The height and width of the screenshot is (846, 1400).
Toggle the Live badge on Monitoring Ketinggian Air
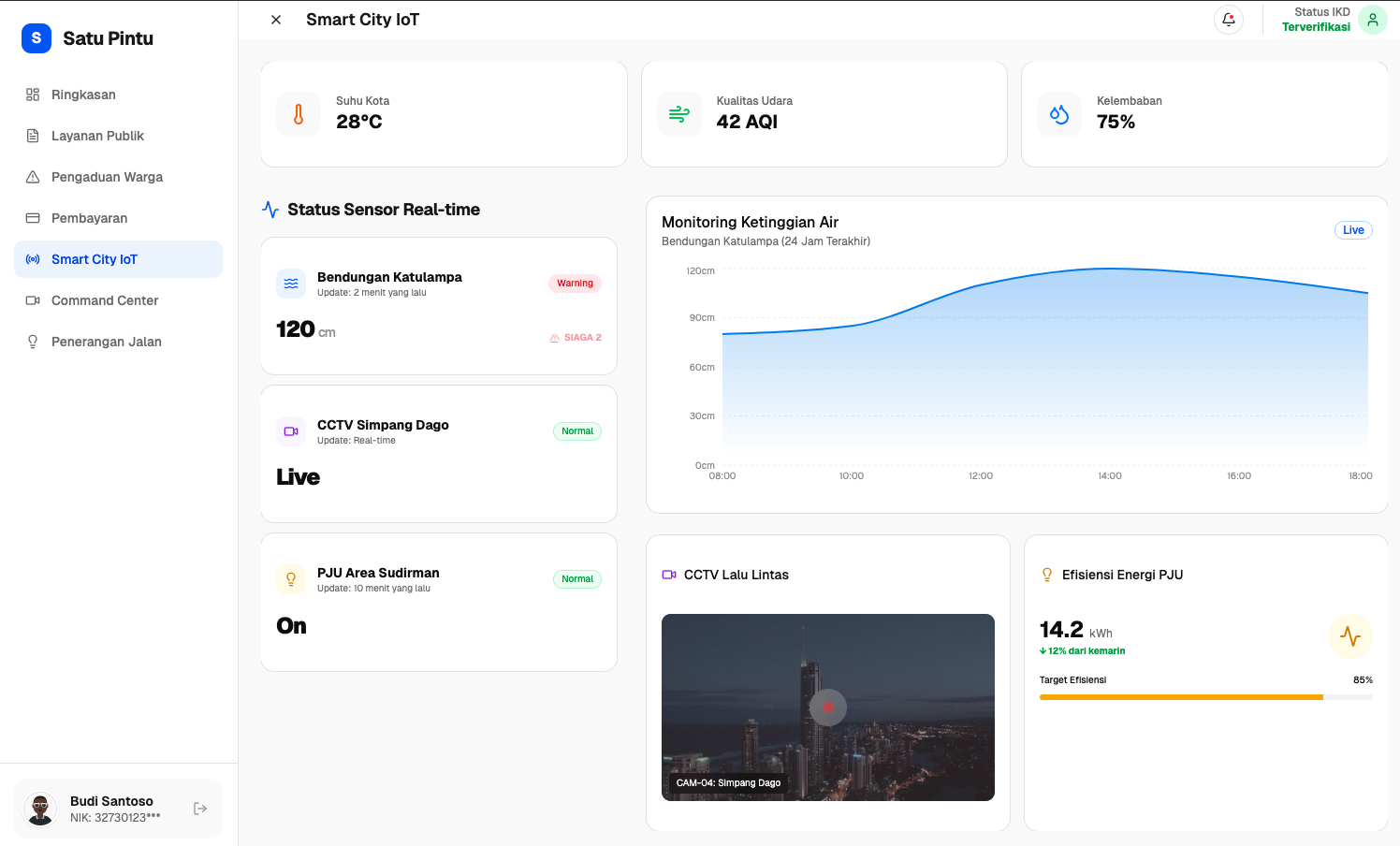coord(1353,229)
